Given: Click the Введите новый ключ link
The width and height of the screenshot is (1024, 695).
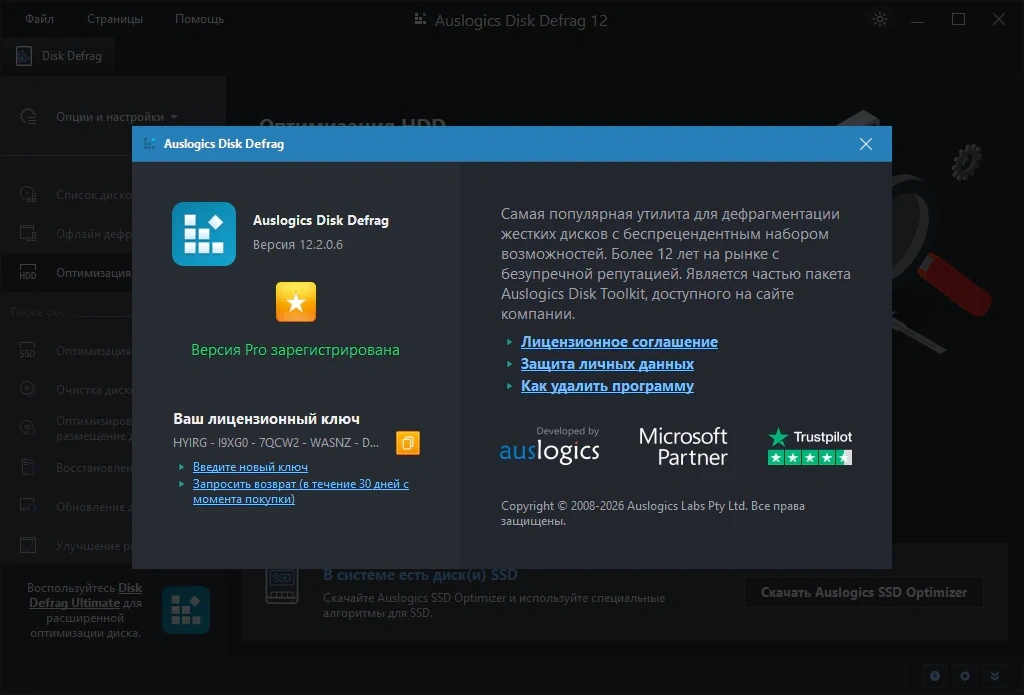Looking at the screenshot, I should (x=250, y=467).
